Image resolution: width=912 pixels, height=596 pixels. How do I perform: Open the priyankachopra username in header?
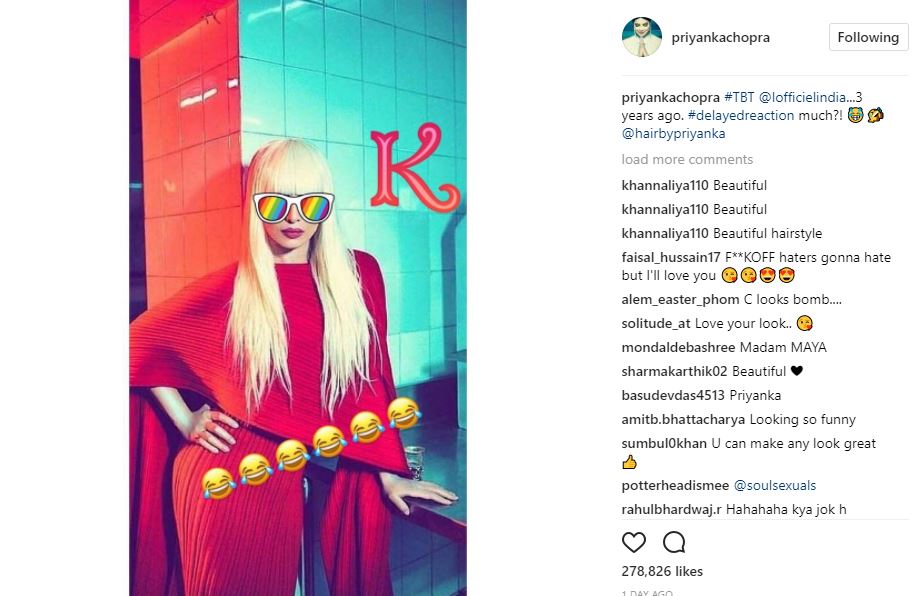pos(721,37)
